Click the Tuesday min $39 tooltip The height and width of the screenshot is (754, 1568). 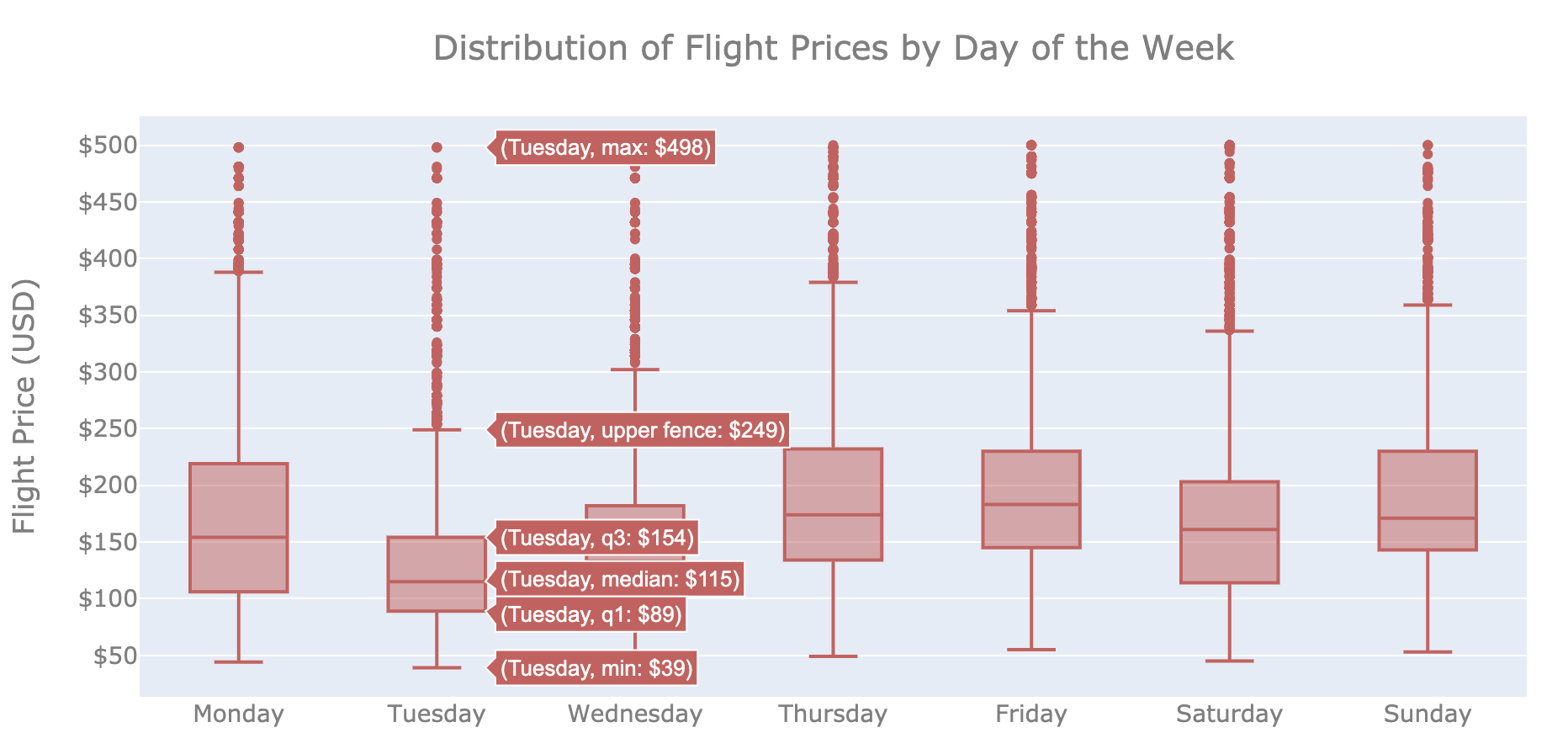(596, 669)
